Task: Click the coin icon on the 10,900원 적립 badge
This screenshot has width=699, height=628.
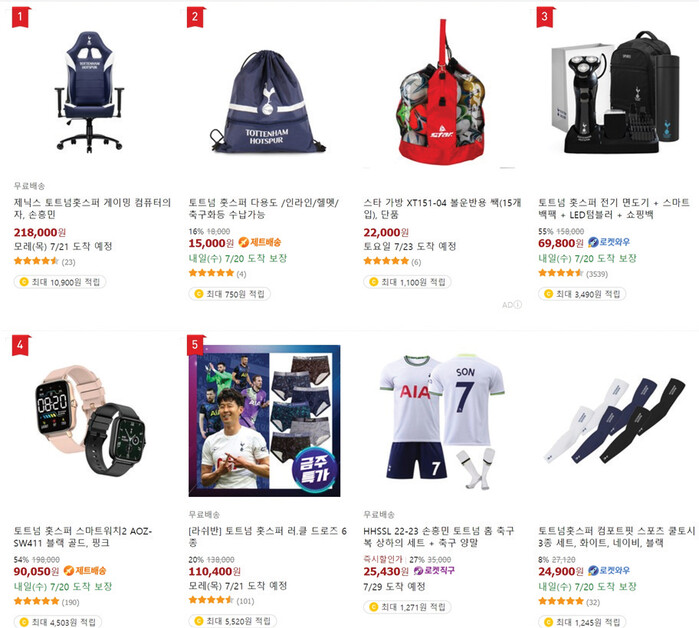Action: [24, 282]
